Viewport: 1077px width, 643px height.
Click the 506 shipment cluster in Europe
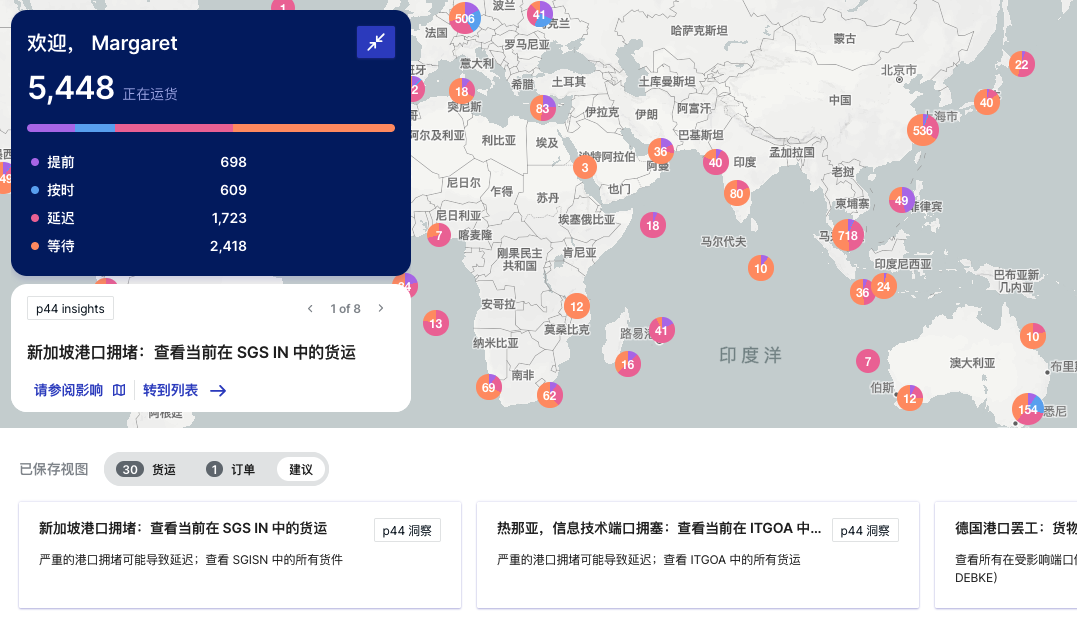point(464,19)
